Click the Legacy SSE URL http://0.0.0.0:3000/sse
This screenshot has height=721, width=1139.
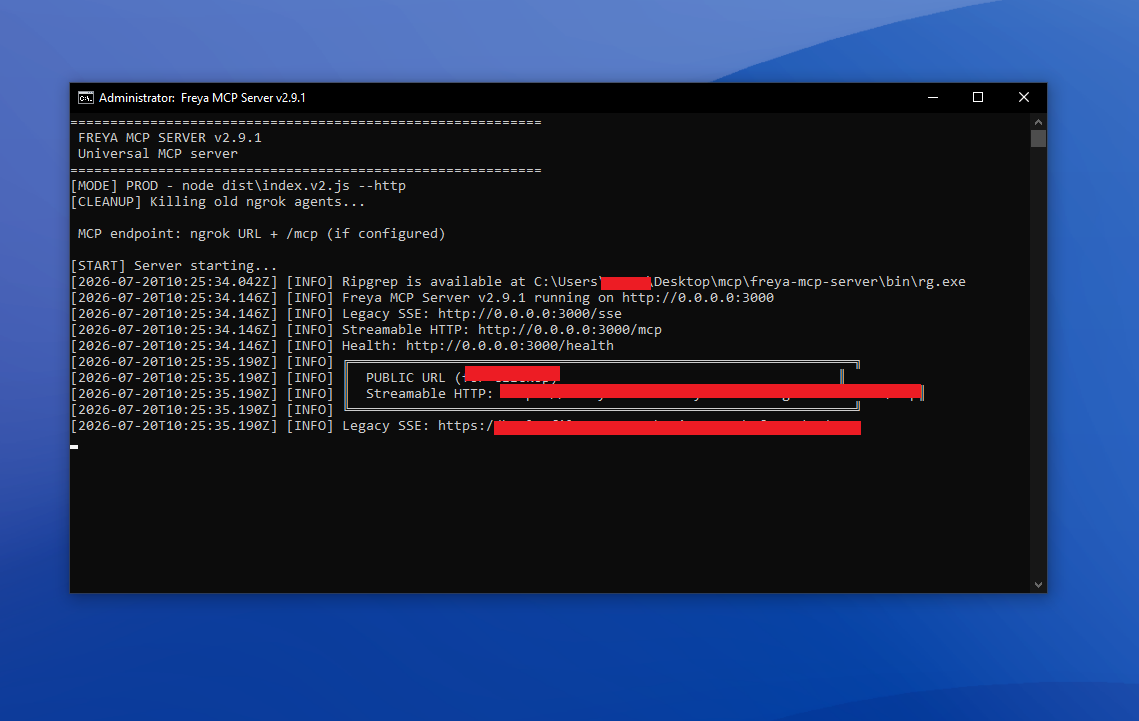coord(530,313)
